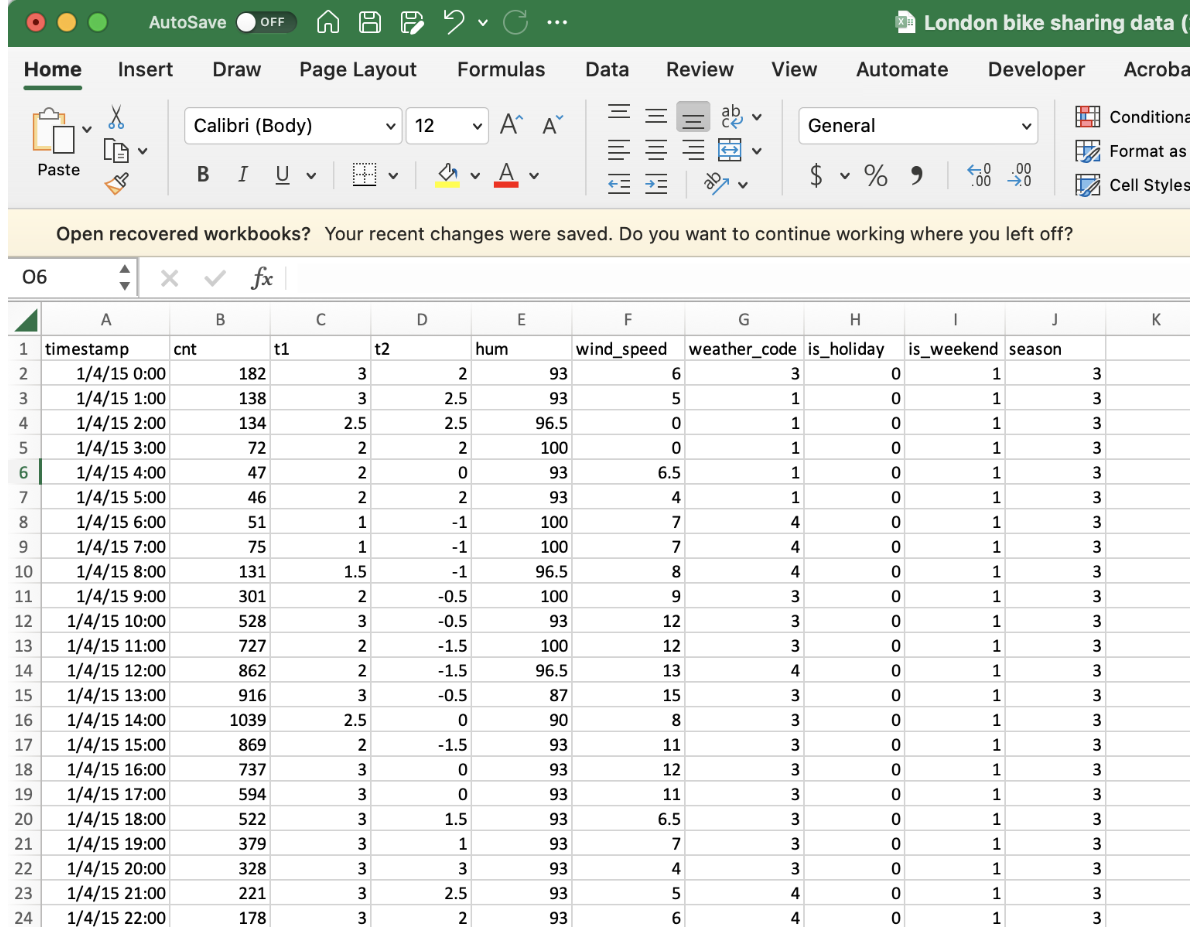The width and height of the screenshot is (1204, 928).
Task: Expand the Undo history arrow
Action: pyautogui.click(x=483, y=22)
